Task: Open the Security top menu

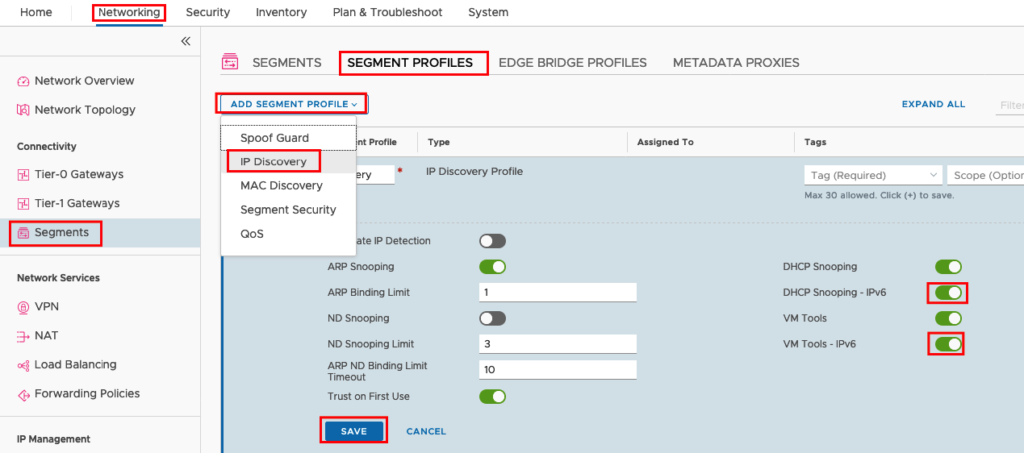Action: click(x=208, y=12)
